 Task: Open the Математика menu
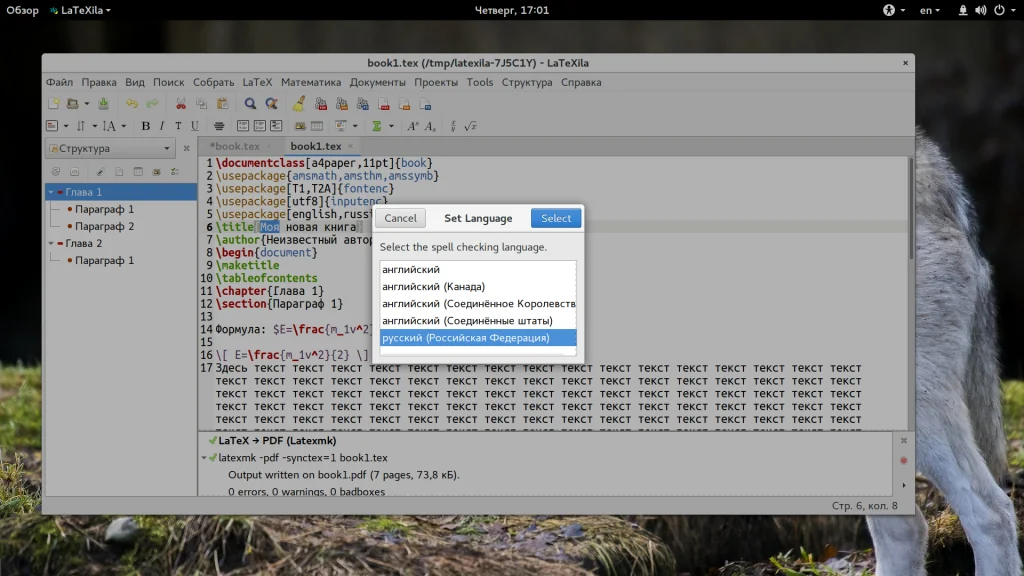pyautogui.click(x=311, y=82)
